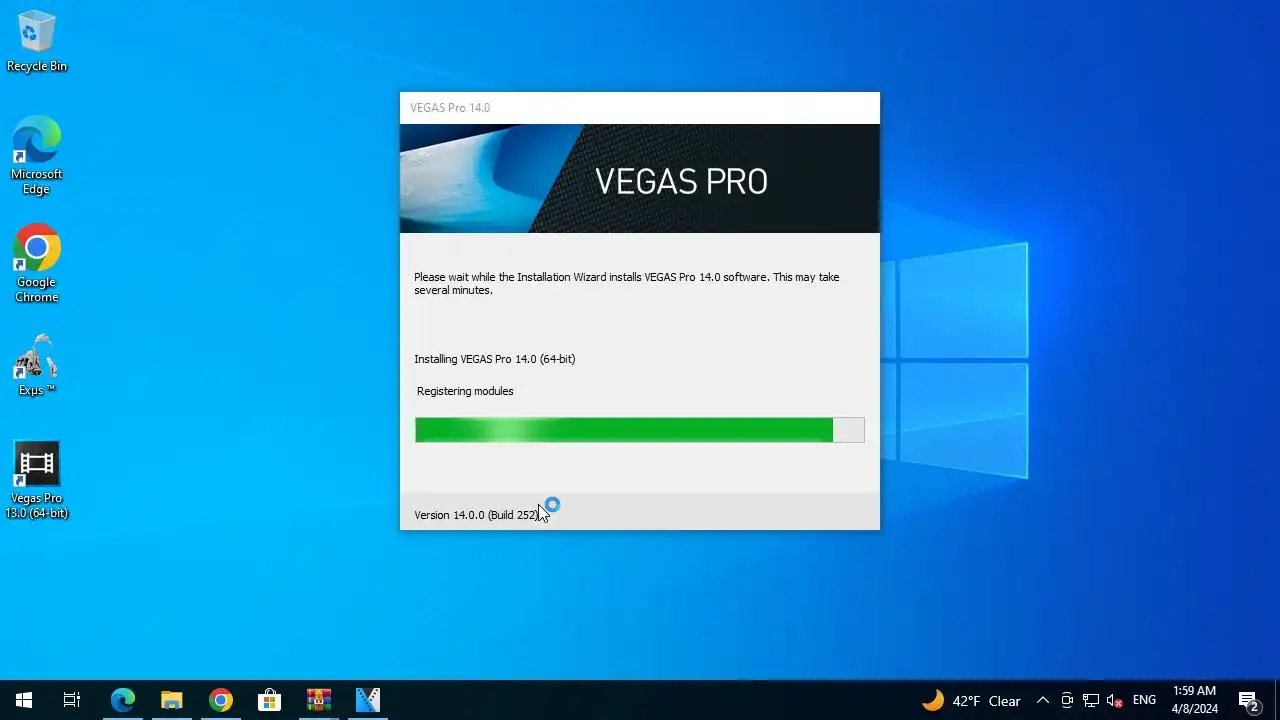
Task: Open Task View from the taskbar
Action: 72,700
